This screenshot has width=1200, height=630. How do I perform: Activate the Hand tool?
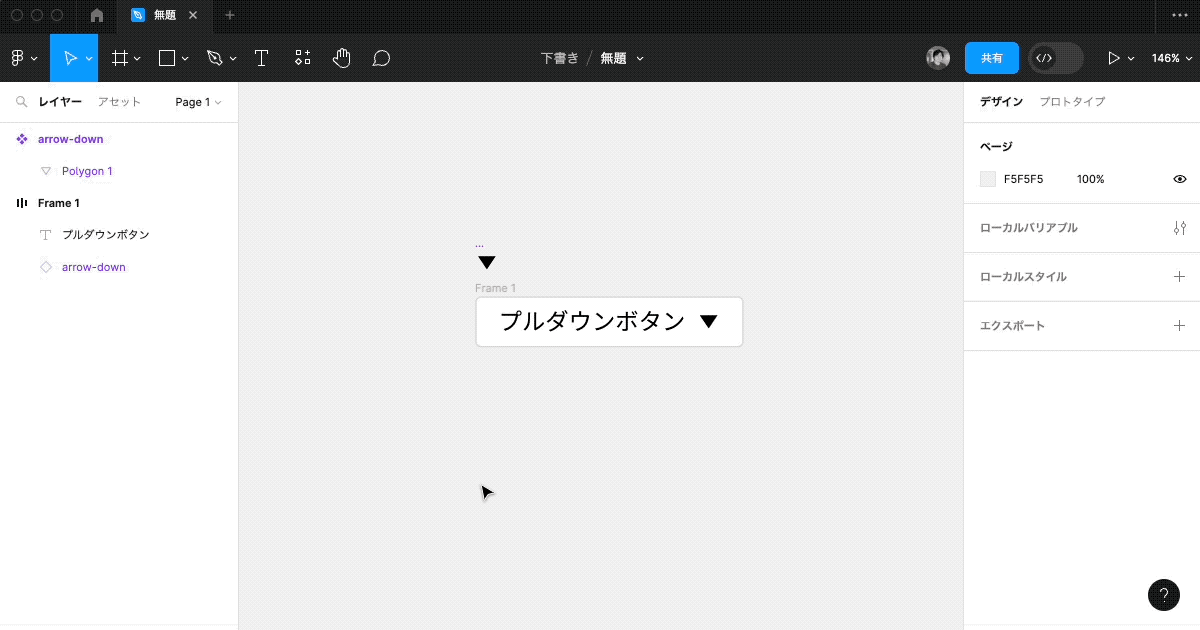pos(341,57)
